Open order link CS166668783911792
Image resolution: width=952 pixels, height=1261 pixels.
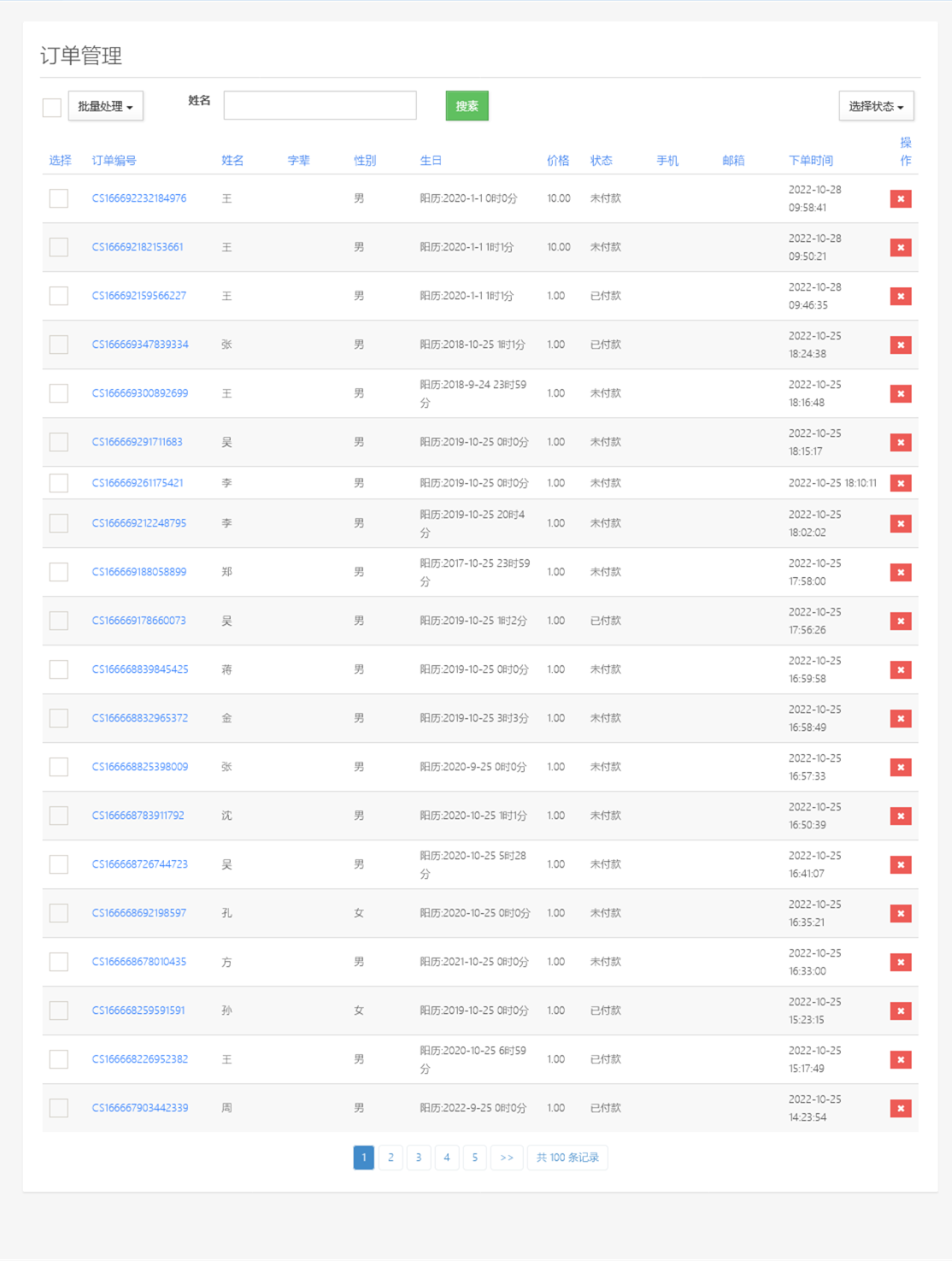tap(138, 816)
